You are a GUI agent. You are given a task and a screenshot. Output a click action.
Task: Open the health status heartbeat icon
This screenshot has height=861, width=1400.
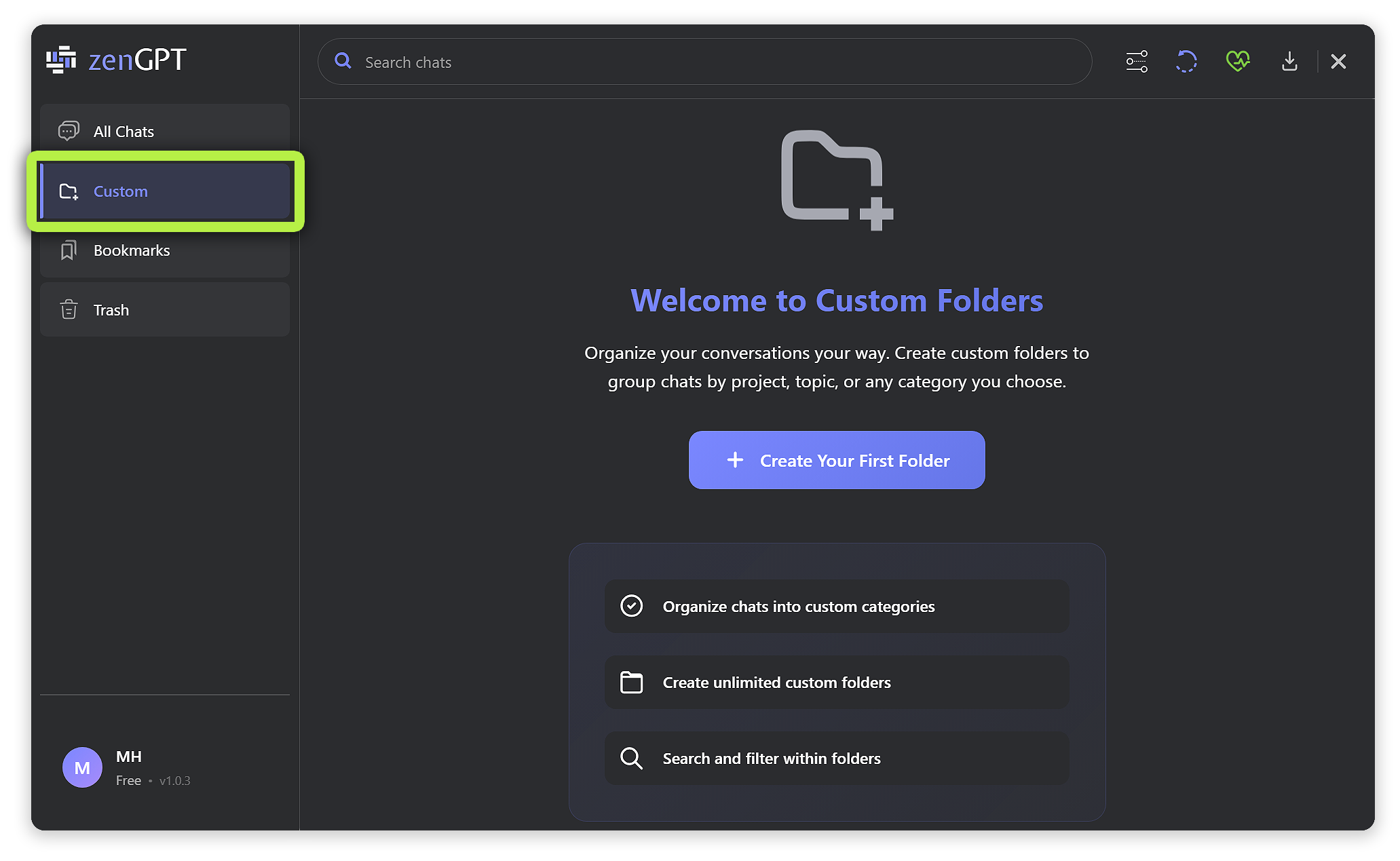coord(1238,61)
